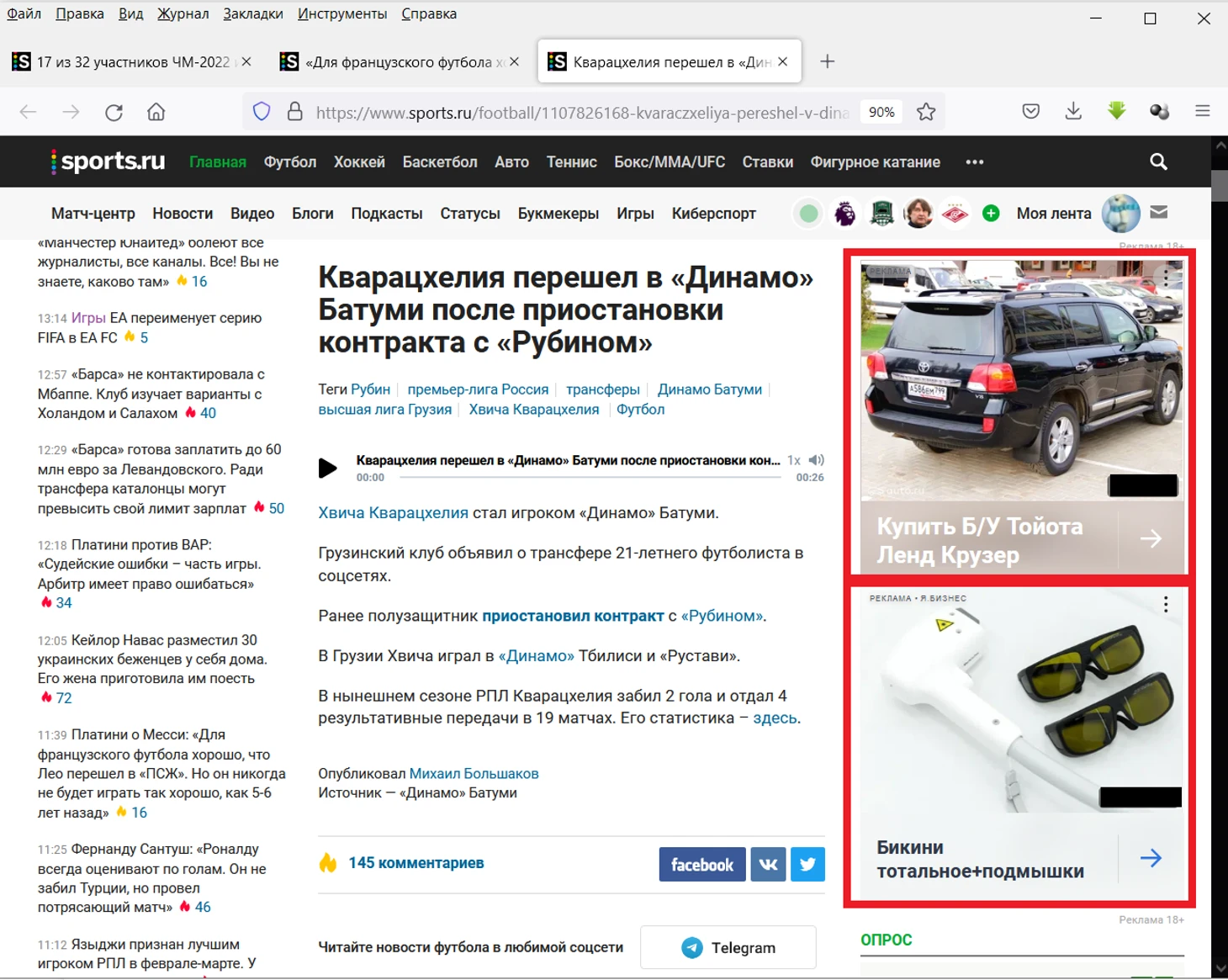
Task: Share the article on VK
Action: pos(768,865)
